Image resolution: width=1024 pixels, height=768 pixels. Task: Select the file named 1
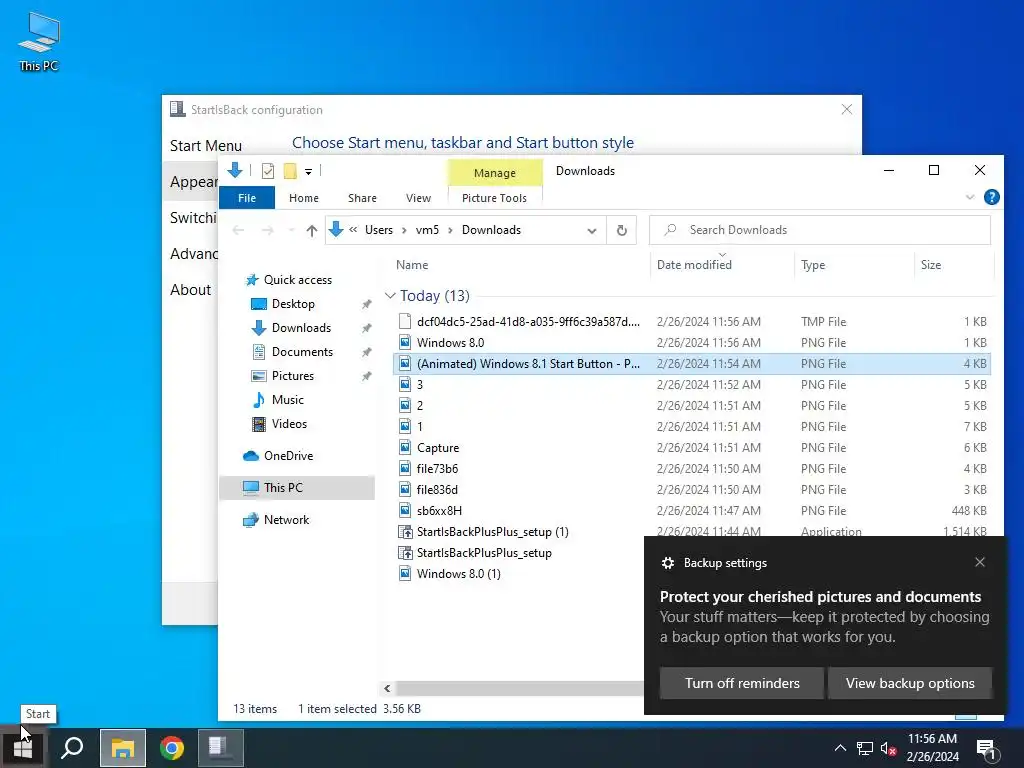[420, 426]
